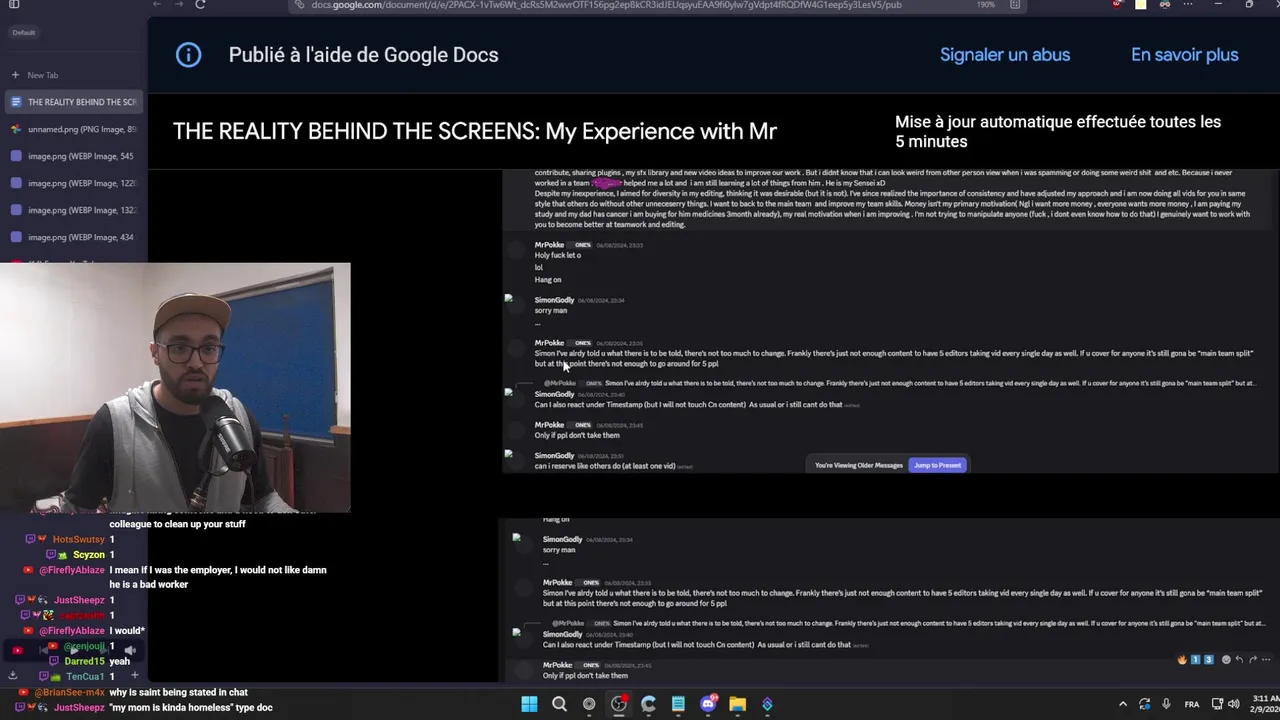The height and width of the screenshot is (720, 1280).
Task: Click the fire reaction emoji in lower screenshot
Action: 1182,660
